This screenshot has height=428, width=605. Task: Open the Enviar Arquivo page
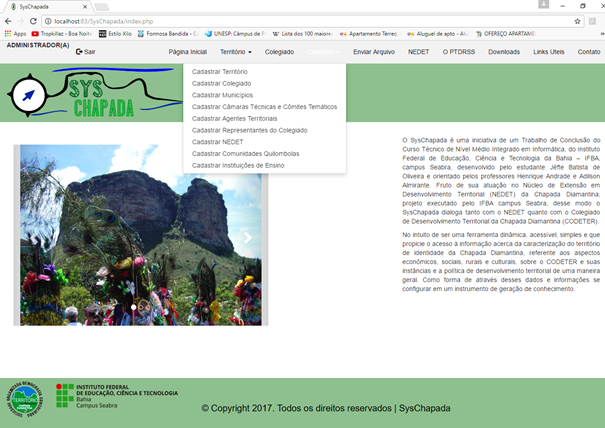point(374,51)
